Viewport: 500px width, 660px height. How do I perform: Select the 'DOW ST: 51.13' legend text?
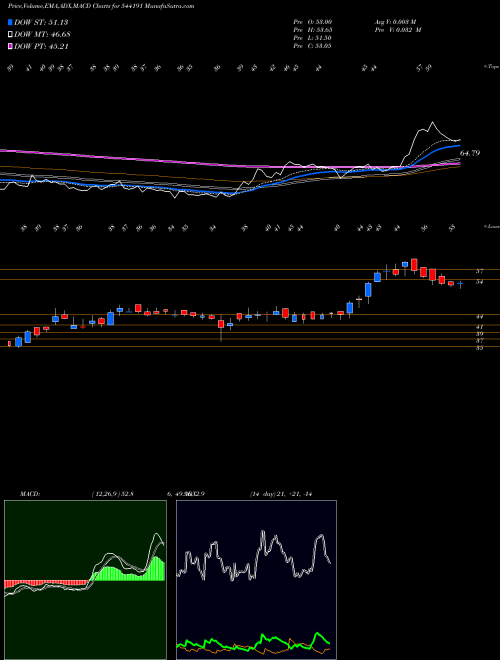[41, 22]
